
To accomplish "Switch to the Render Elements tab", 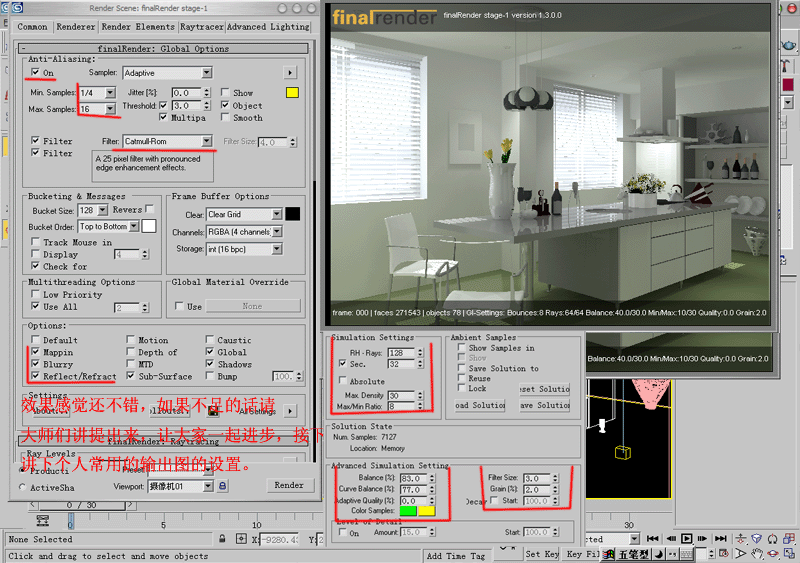I will tap(138, 27).
